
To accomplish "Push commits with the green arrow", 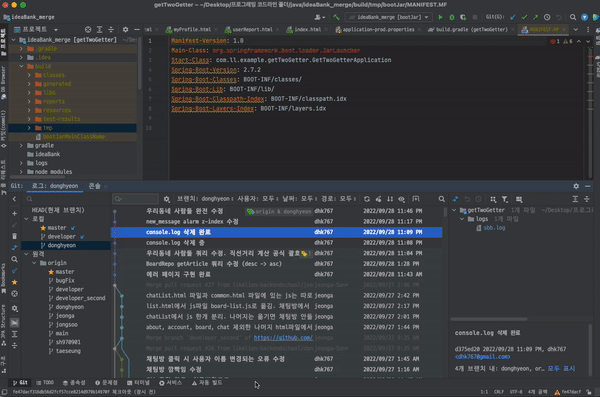I will (535, 17).
